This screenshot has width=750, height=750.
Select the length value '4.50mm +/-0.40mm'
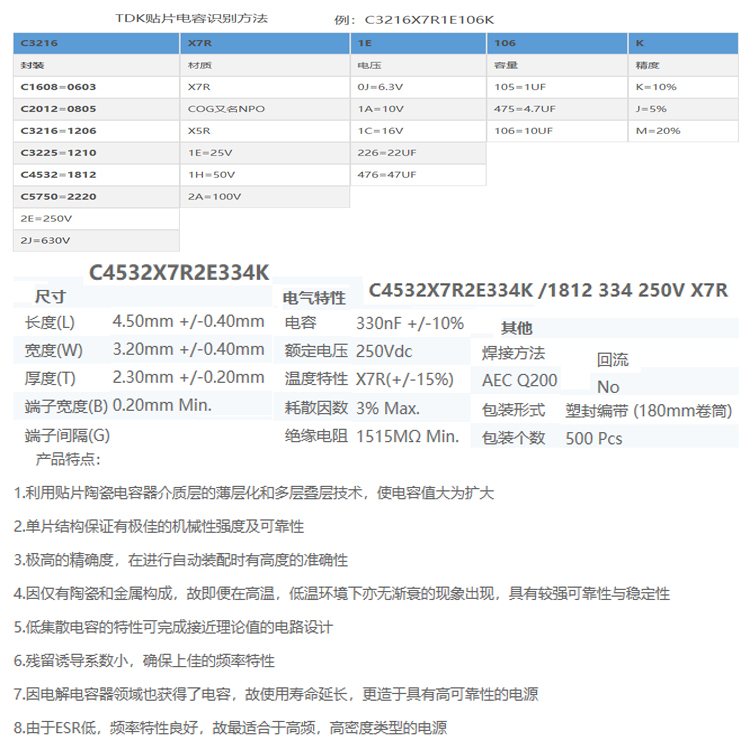tap(188, 321)
